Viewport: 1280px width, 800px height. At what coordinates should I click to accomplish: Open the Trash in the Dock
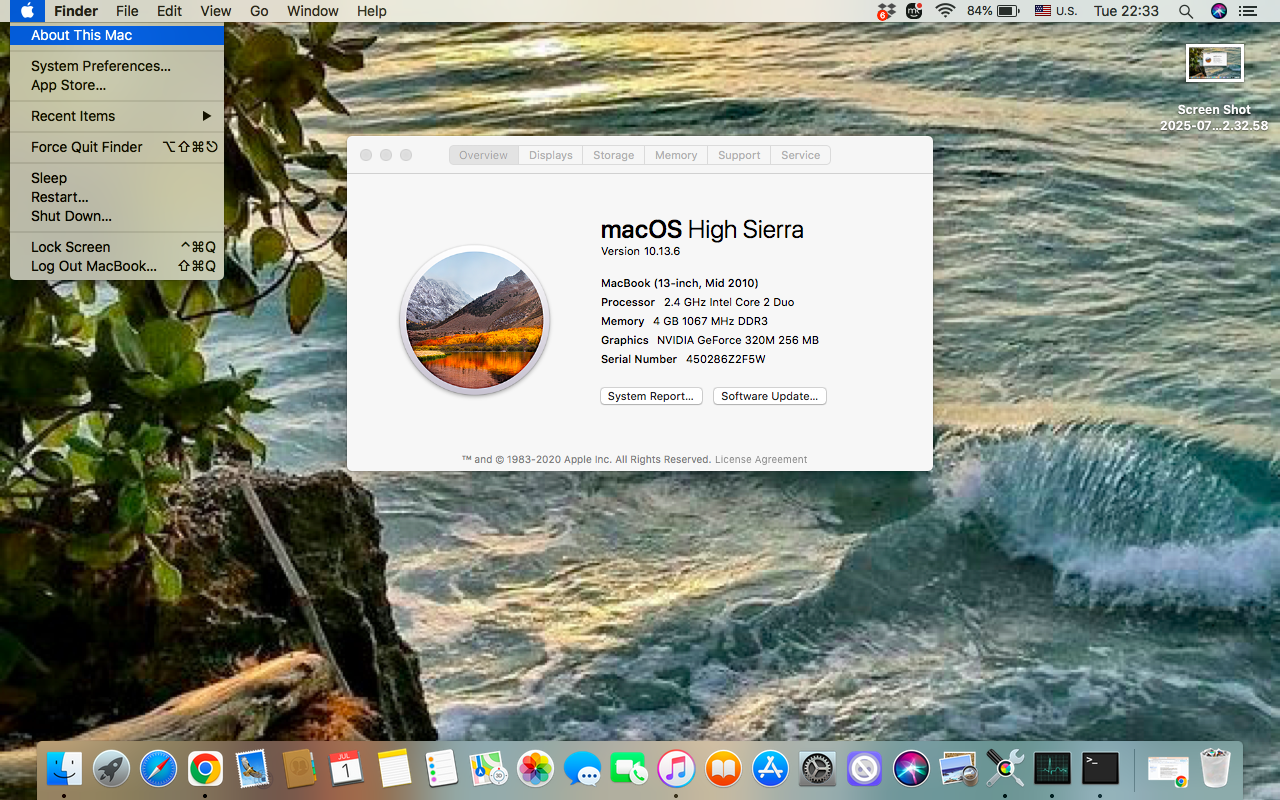(1214, 768)
